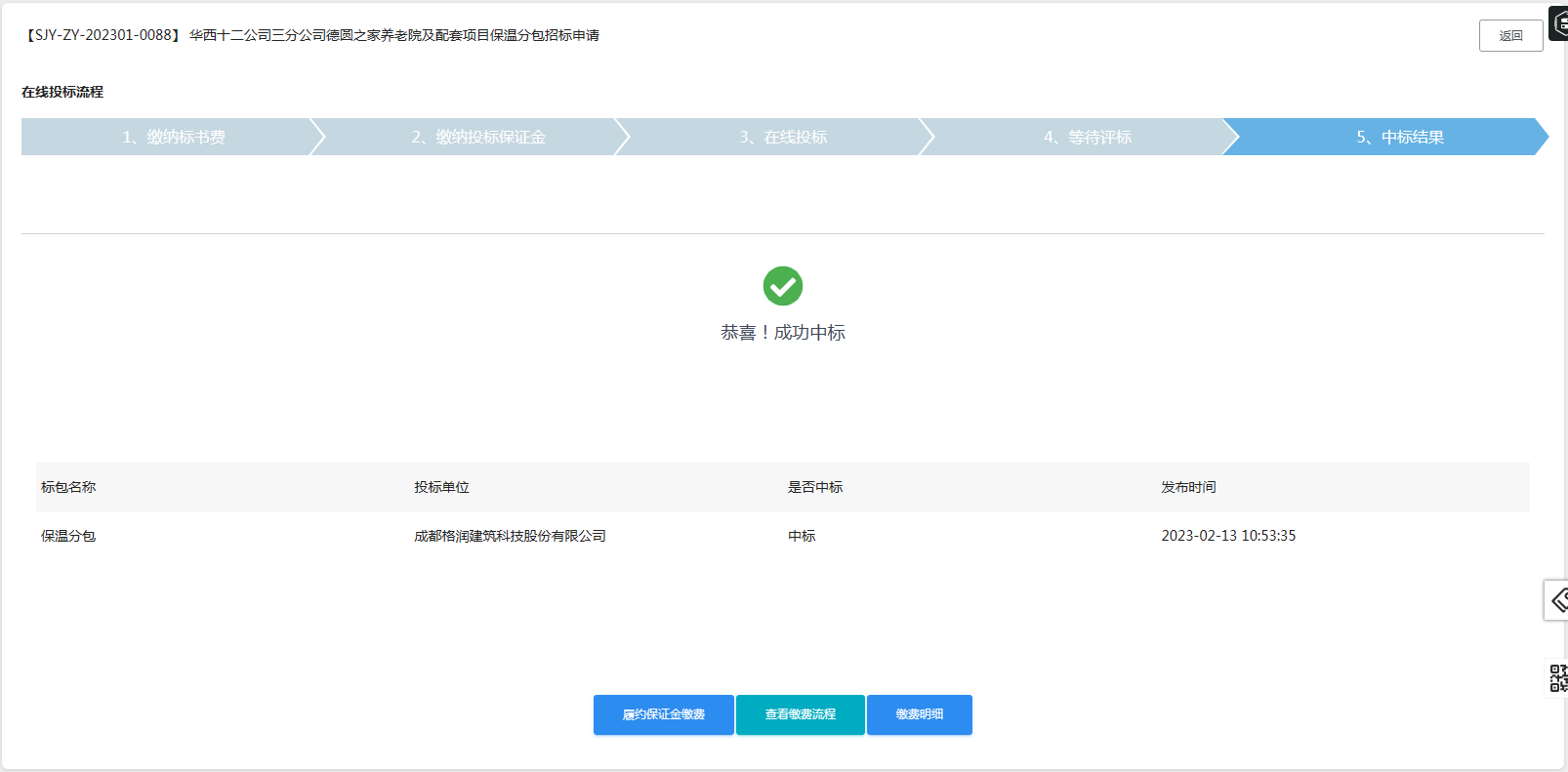Open 缴费明细 payment details
This screenshot has height=772, width=1568.
coord(920,714)
